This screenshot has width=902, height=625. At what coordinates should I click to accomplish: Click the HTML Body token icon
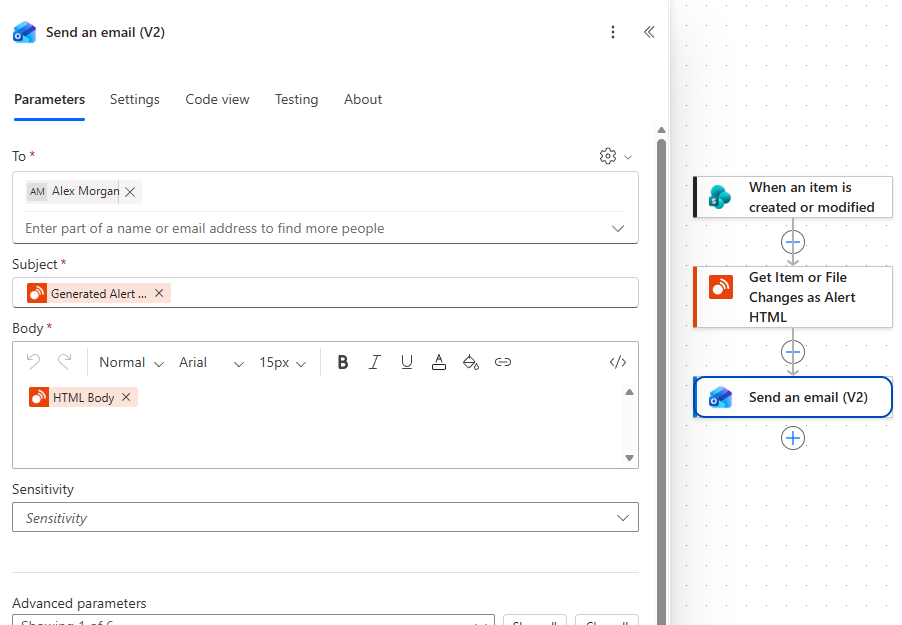coord(39,397)
